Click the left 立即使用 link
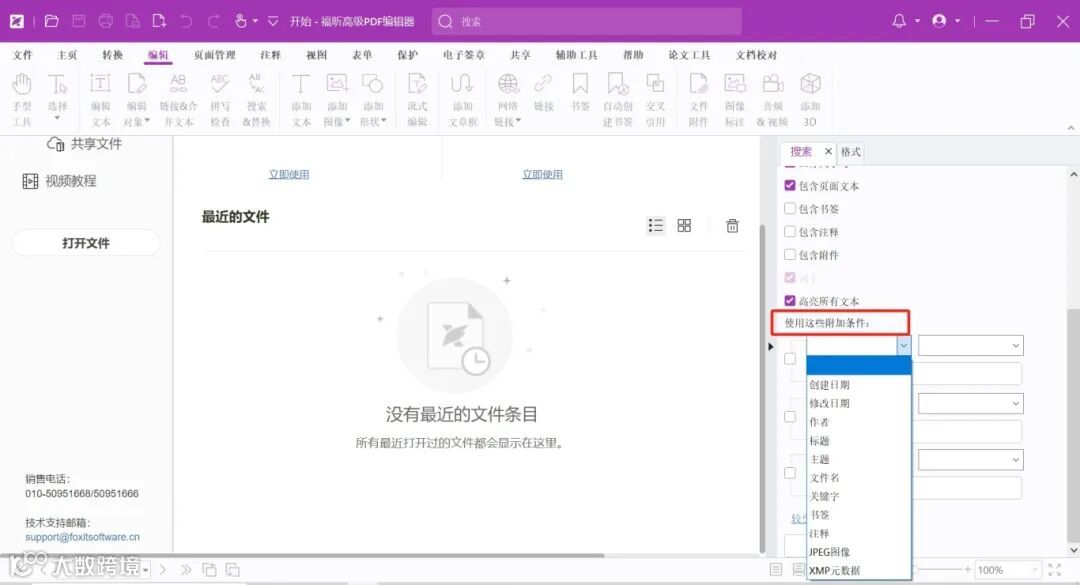Image resolution: width=1080 pixels, height=585 pixels. click(289, 174)
